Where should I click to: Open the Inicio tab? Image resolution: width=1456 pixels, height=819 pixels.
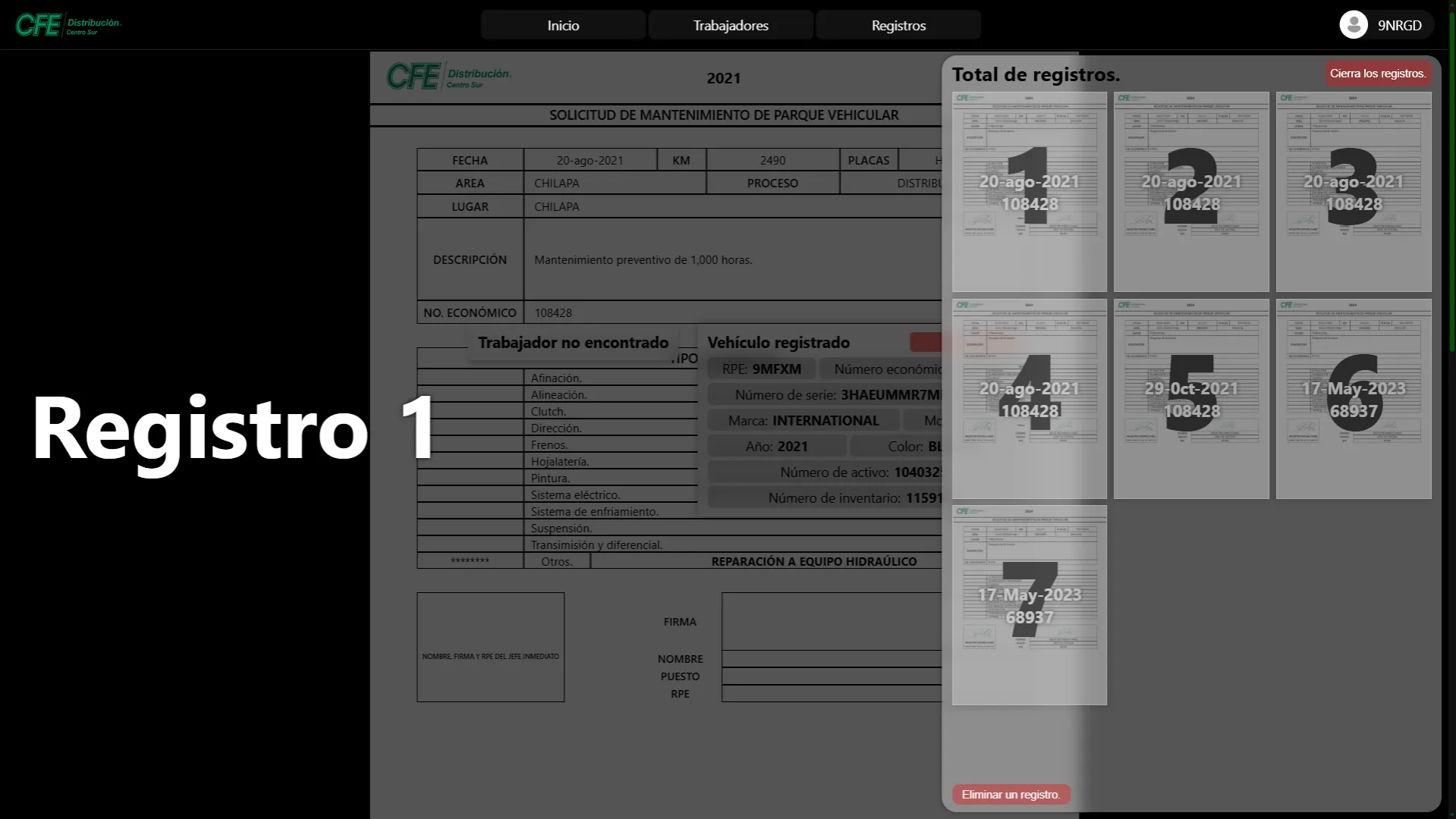563,25
